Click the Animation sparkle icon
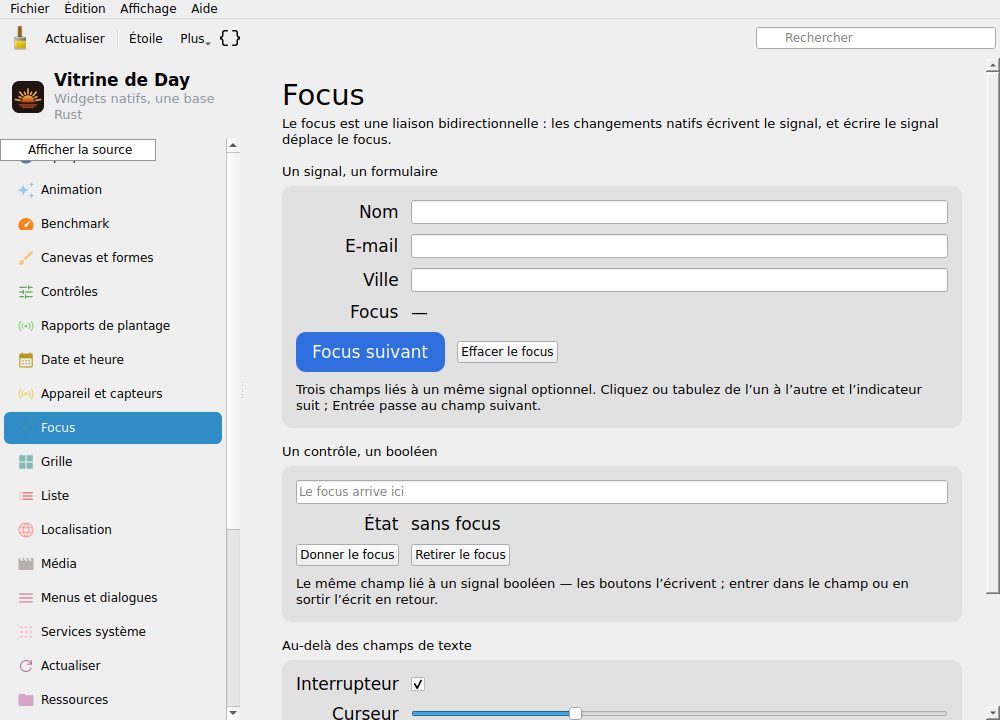The width and height of the screenshot is (1000, 720). pyautogui.click(x=26, y=189)
